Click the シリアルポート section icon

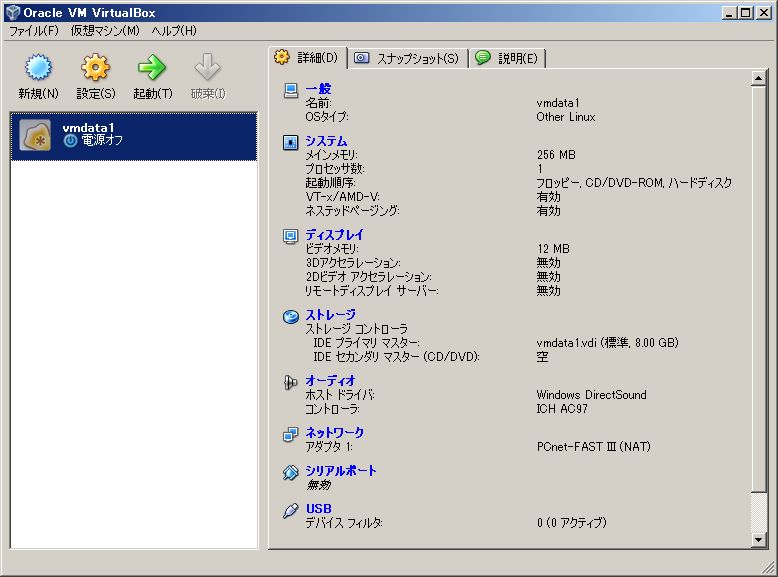coord(291,472)
